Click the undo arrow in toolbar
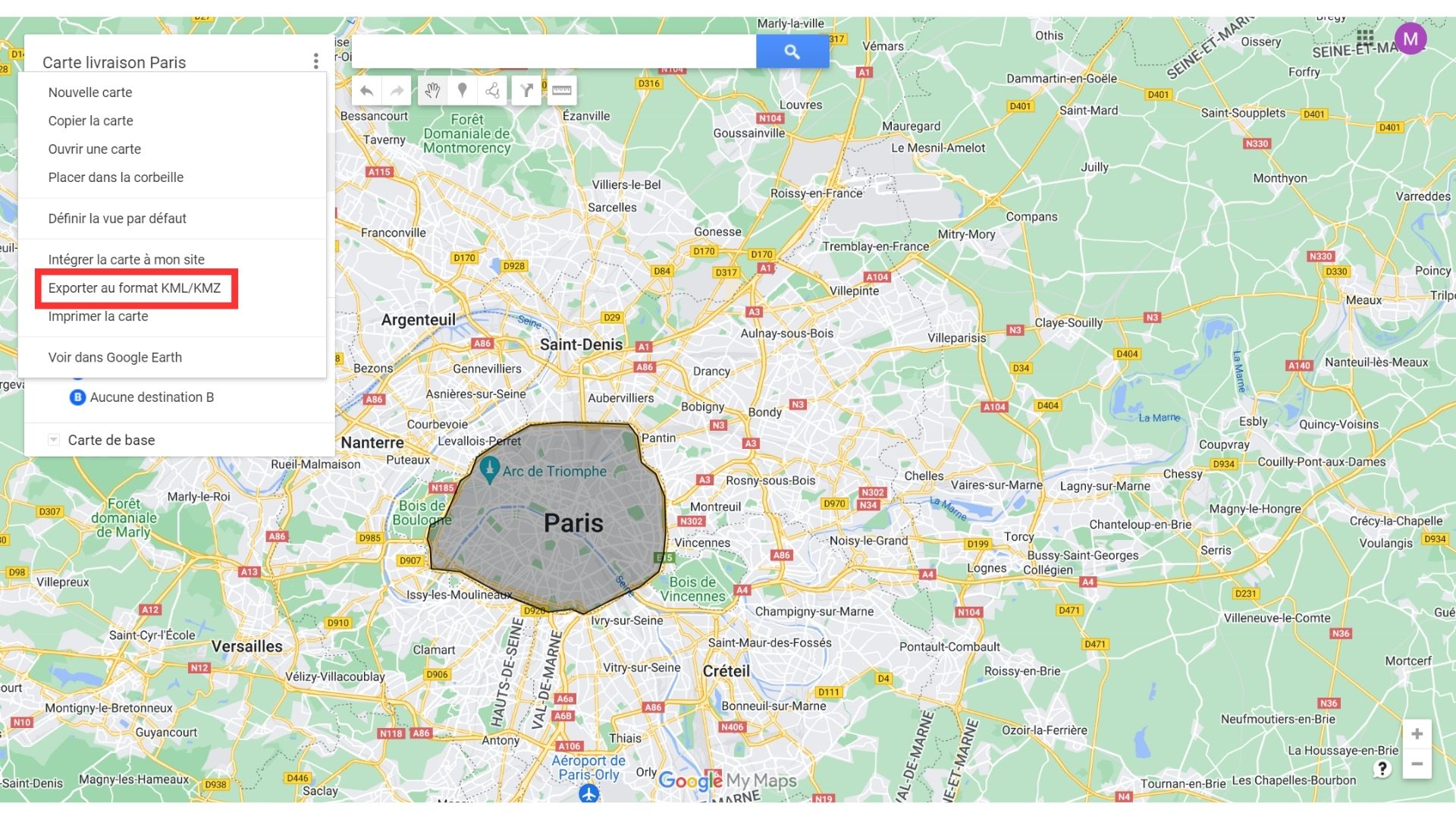 [367, 91]
